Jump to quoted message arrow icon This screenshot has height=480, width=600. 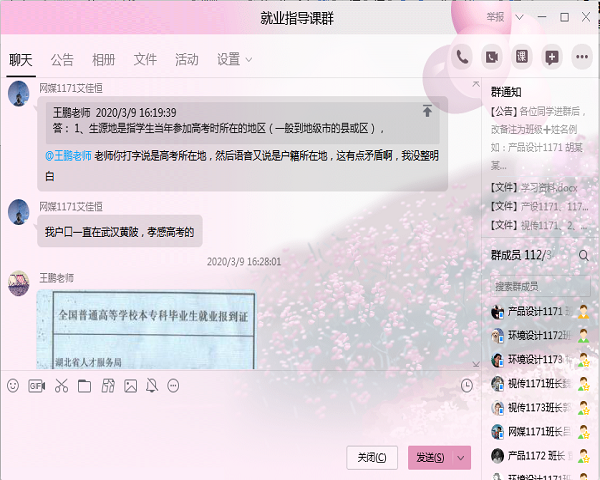click(427, 111)
